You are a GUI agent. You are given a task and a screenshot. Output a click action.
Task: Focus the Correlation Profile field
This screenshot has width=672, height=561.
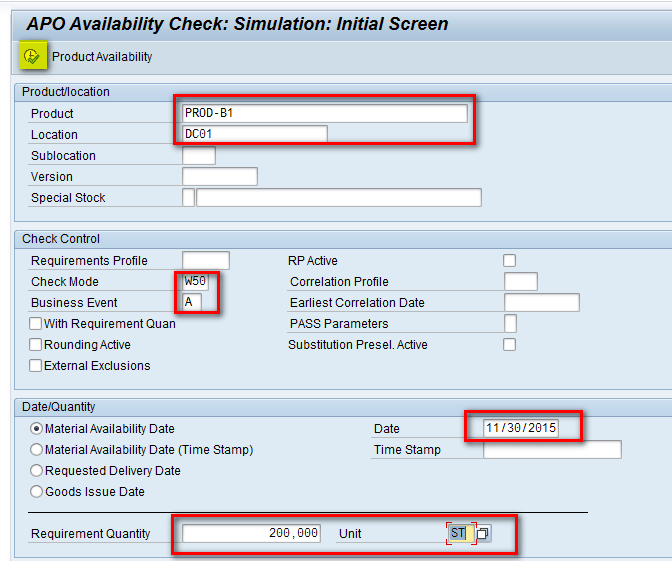tap(521, 281)
